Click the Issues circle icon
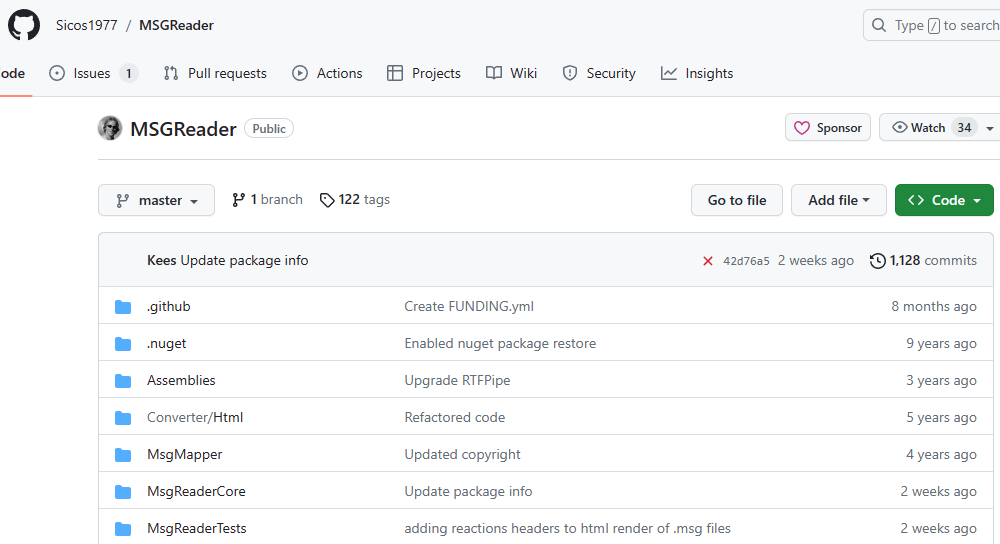 point(57,73)
